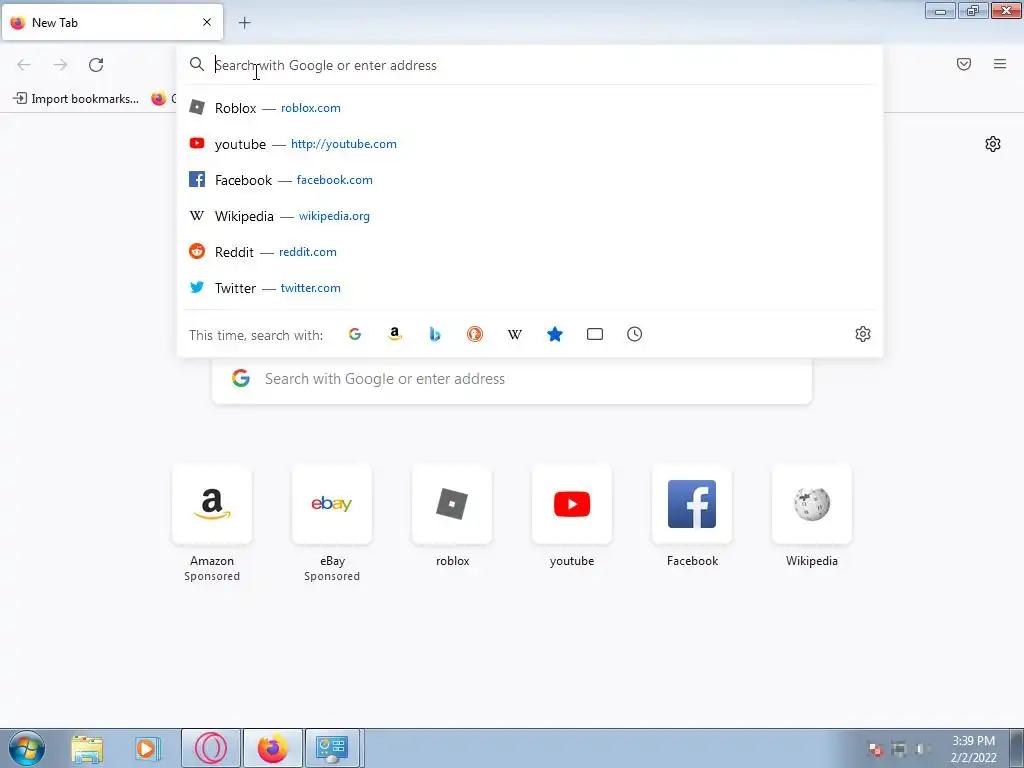
Task: Search History using the clock icon
Action: (635, 334)
